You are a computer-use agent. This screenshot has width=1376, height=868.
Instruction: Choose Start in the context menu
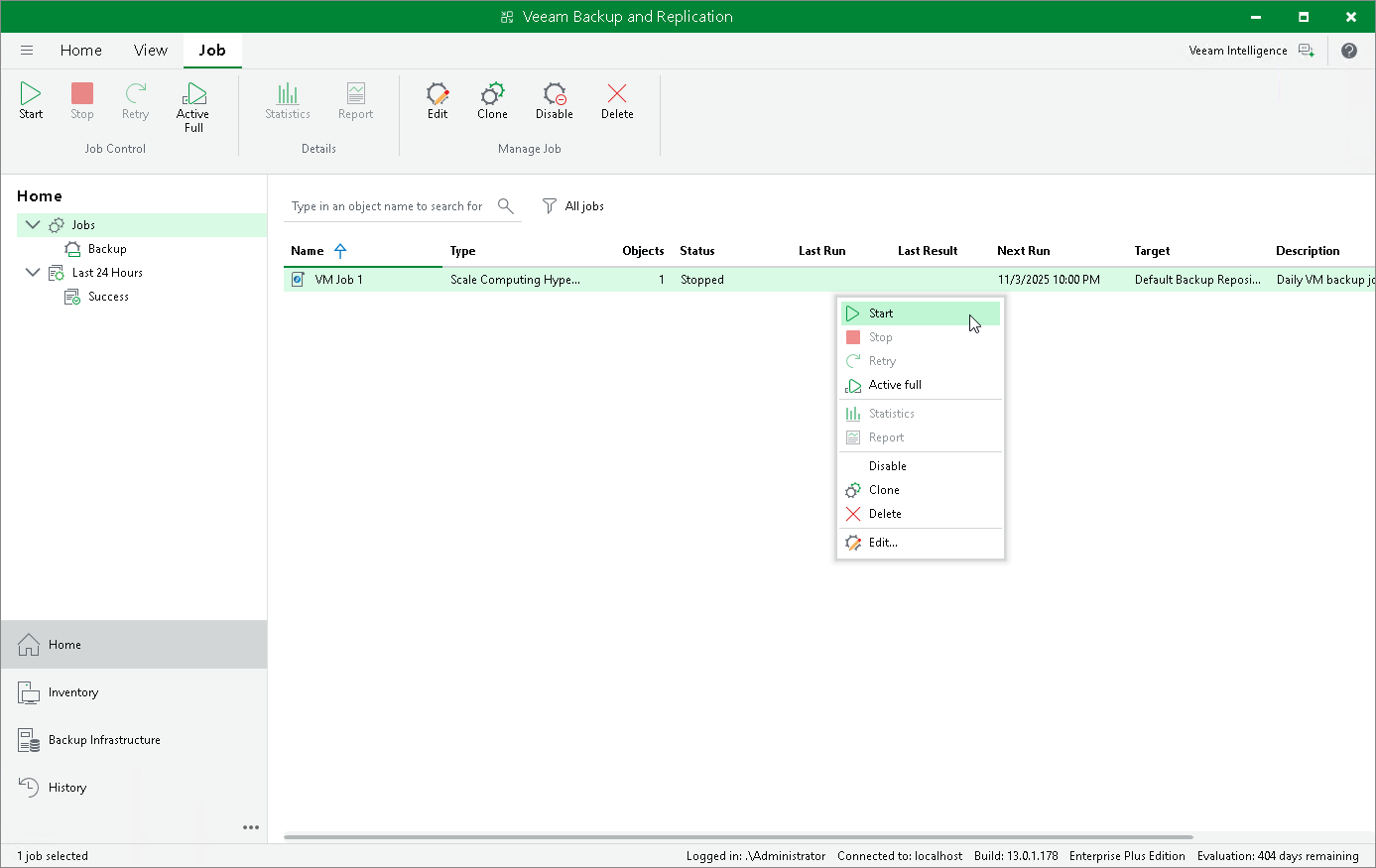(921, 313)
